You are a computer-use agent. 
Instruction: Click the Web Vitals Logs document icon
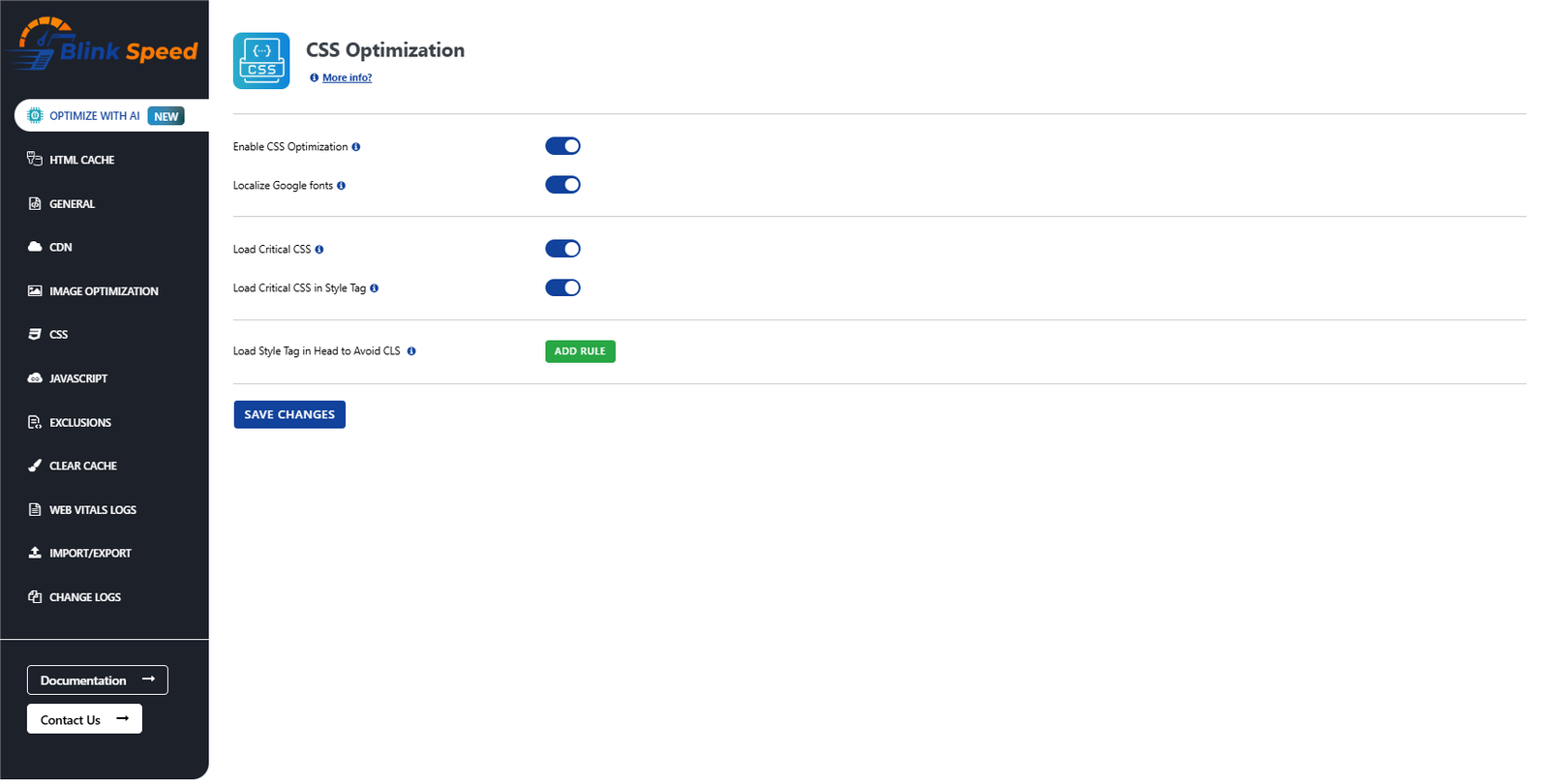(x=35, y=509)
